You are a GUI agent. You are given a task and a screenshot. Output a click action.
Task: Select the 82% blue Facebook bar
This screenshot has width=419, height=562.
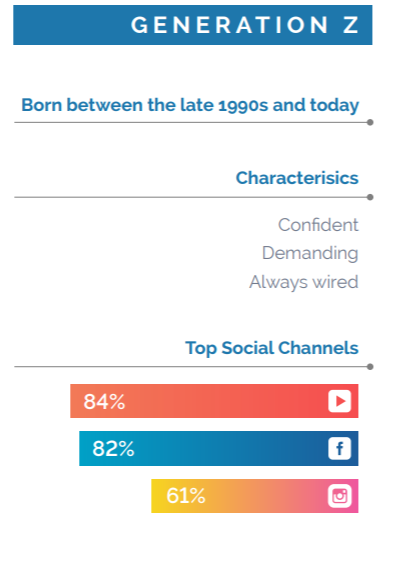[219, 448]
